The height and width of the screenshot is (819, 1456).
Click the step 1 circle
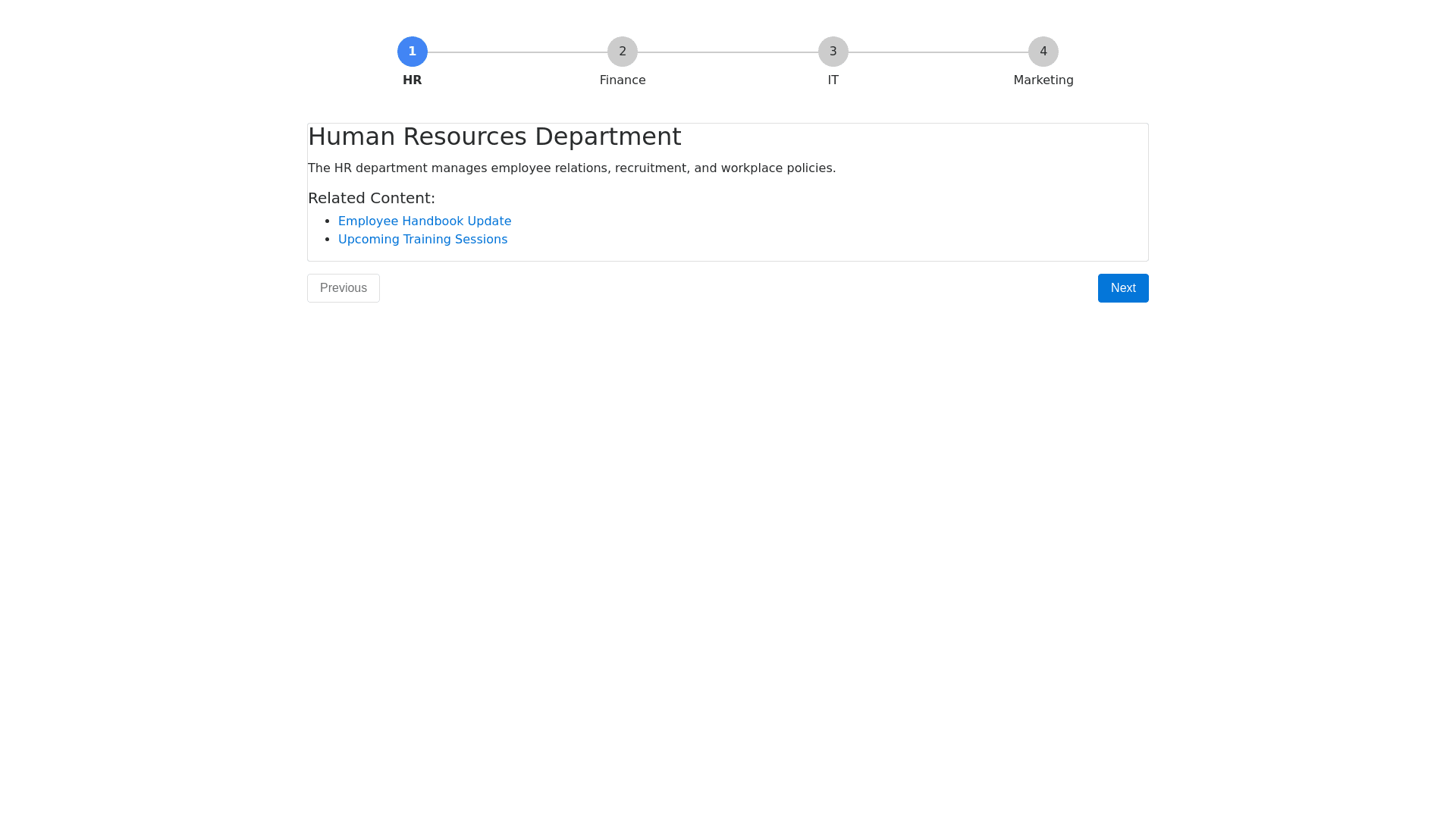tap(412, 52)
